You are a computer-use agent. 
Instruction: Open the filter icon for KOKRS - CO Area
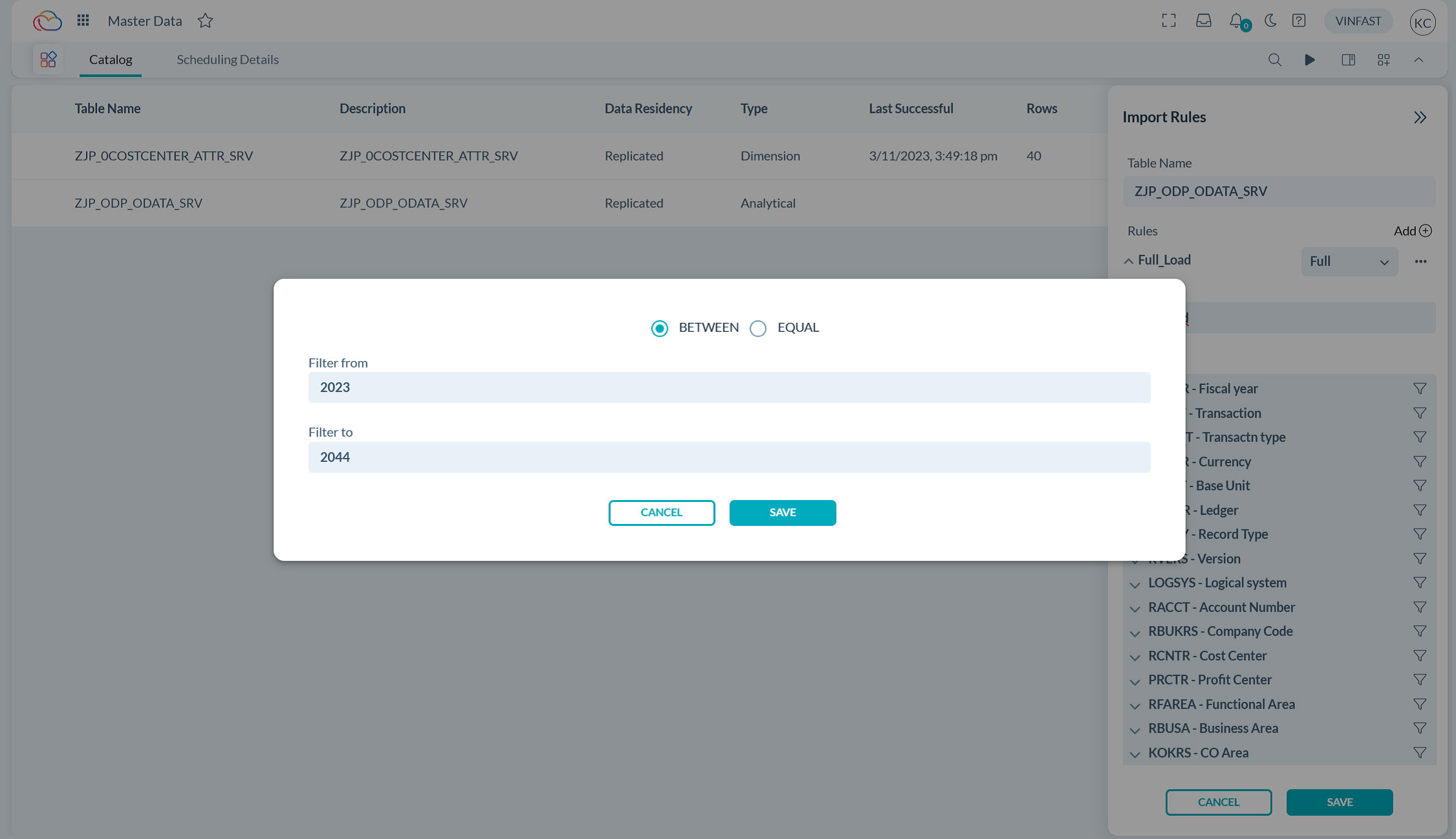1419,752
